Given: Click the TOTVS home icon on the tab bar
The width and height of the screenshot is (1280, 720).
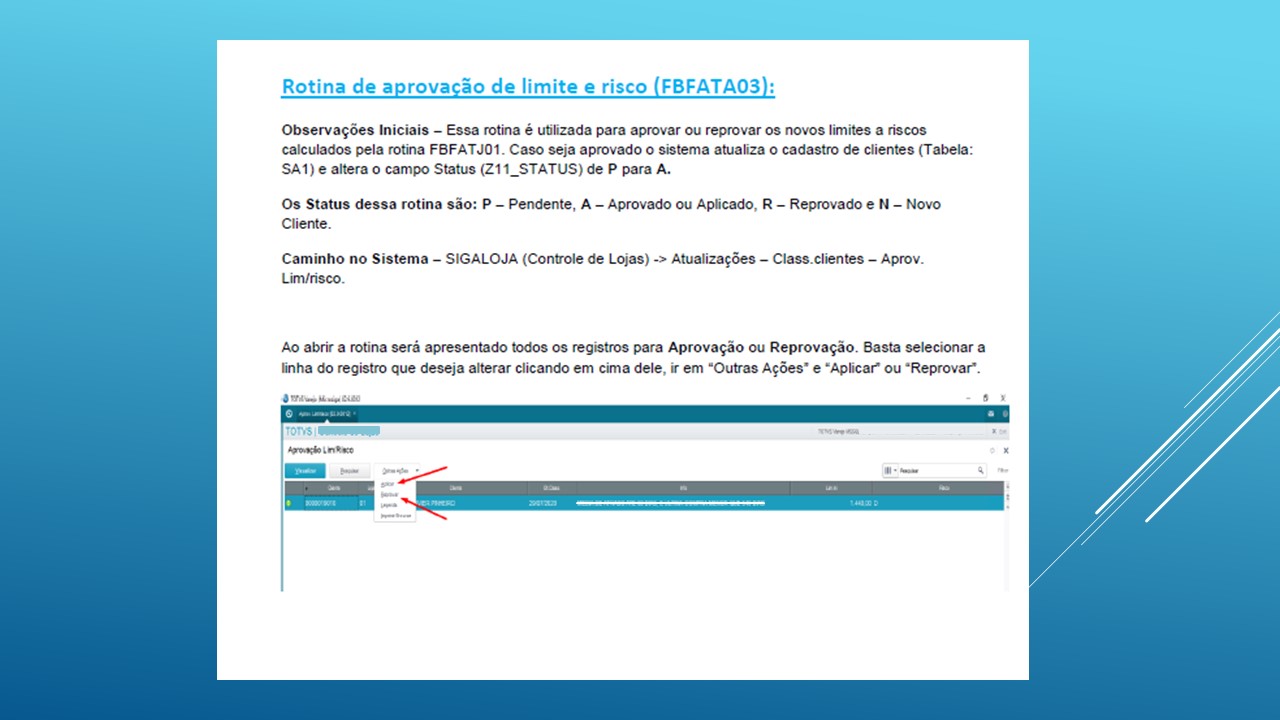Looking at the screenshot, I should coord(289,414).
